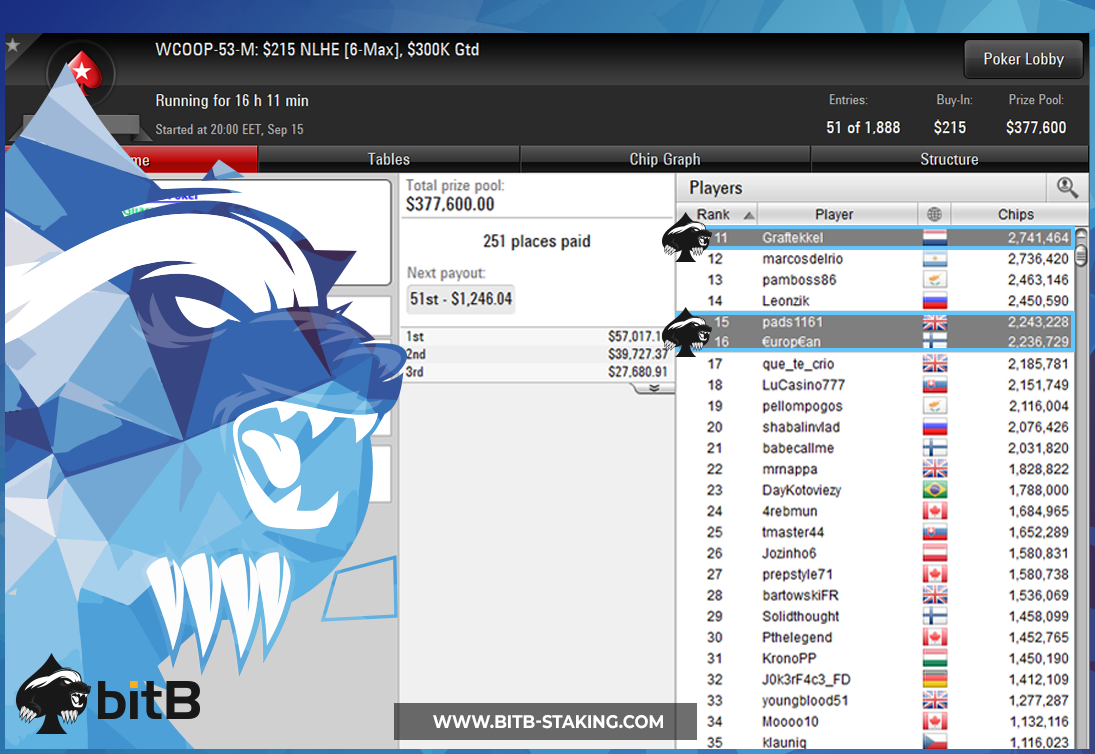Viewport: 1095px width, 754px height.
Task: Select player row Jozinho6
Action: tap(876, 553)
